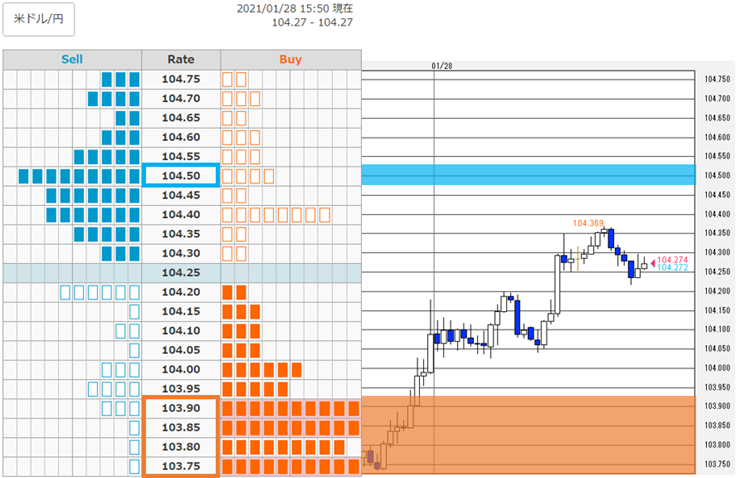The image size is (736, 478).
Task: Click the 01/28 date label on chart
Action: tap(442, 66)
